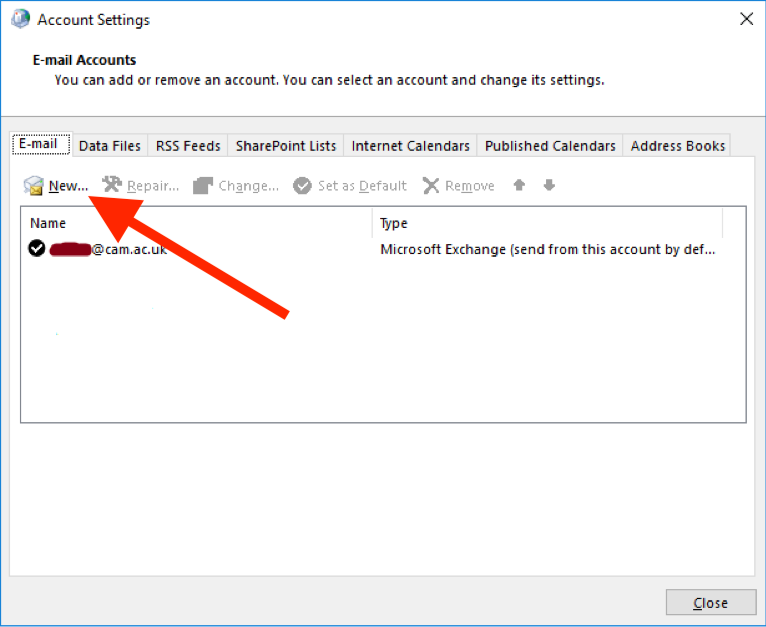Go to the Published Calendars tab
The width and height of the screenshot is (766, 627).
pyautogui.click(x=550, y=146)
